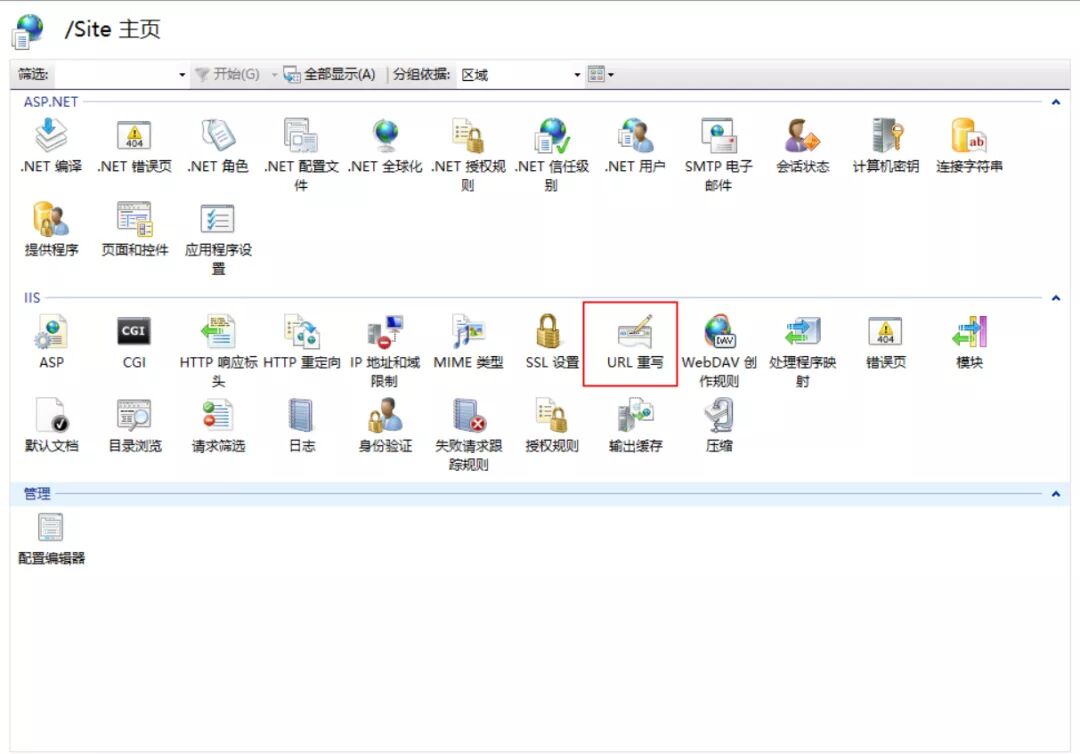The image size is (1080, 754).
Task: Open 处理程序映射 feature
Action: [x=802, y=350]
